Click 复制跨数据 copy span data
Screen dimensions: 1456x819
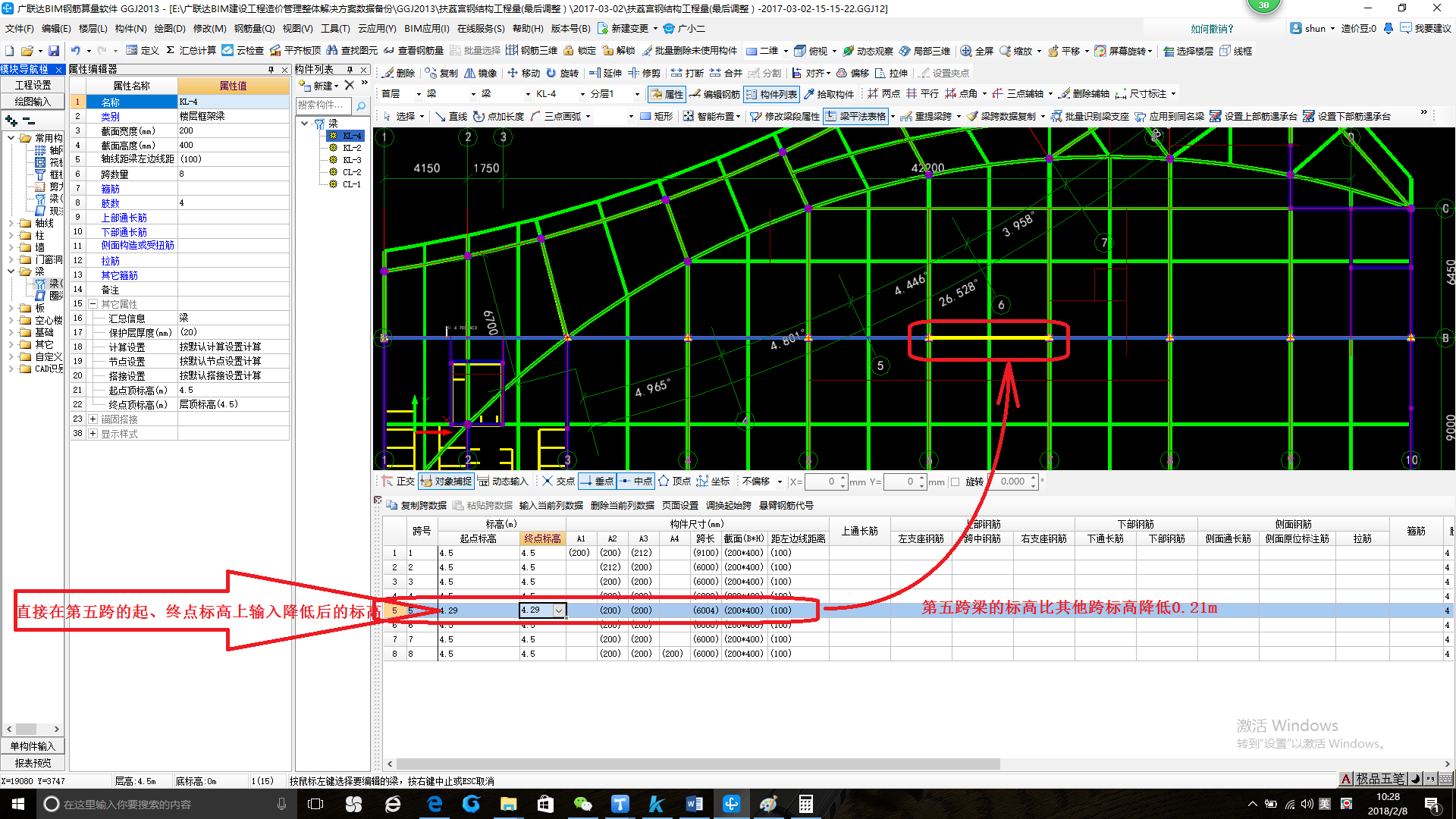tap(416, 505)
